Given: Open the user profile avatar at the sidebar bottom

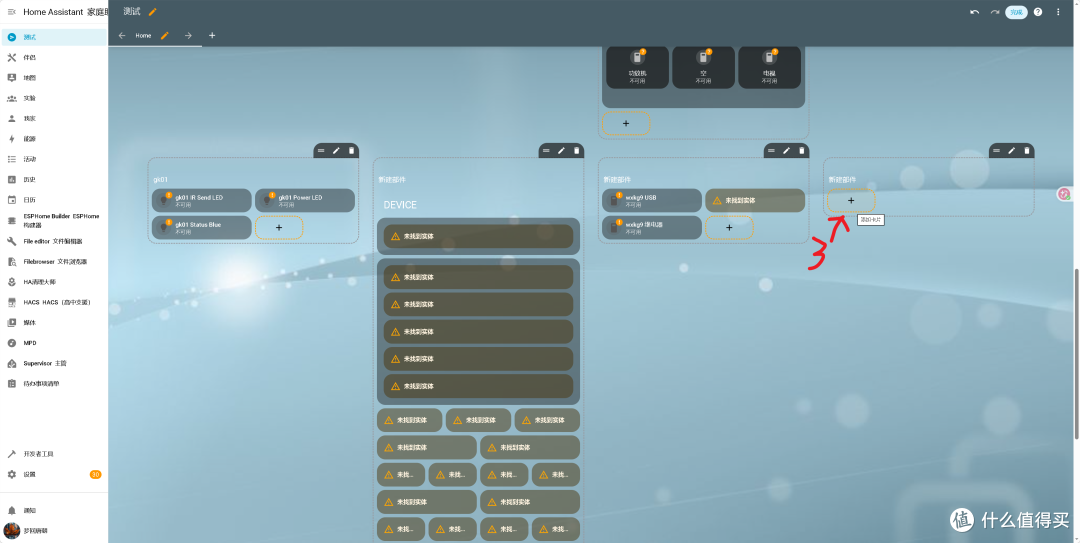Looking at the screenshot, I should pyautogui.click(x=12, y=531).
